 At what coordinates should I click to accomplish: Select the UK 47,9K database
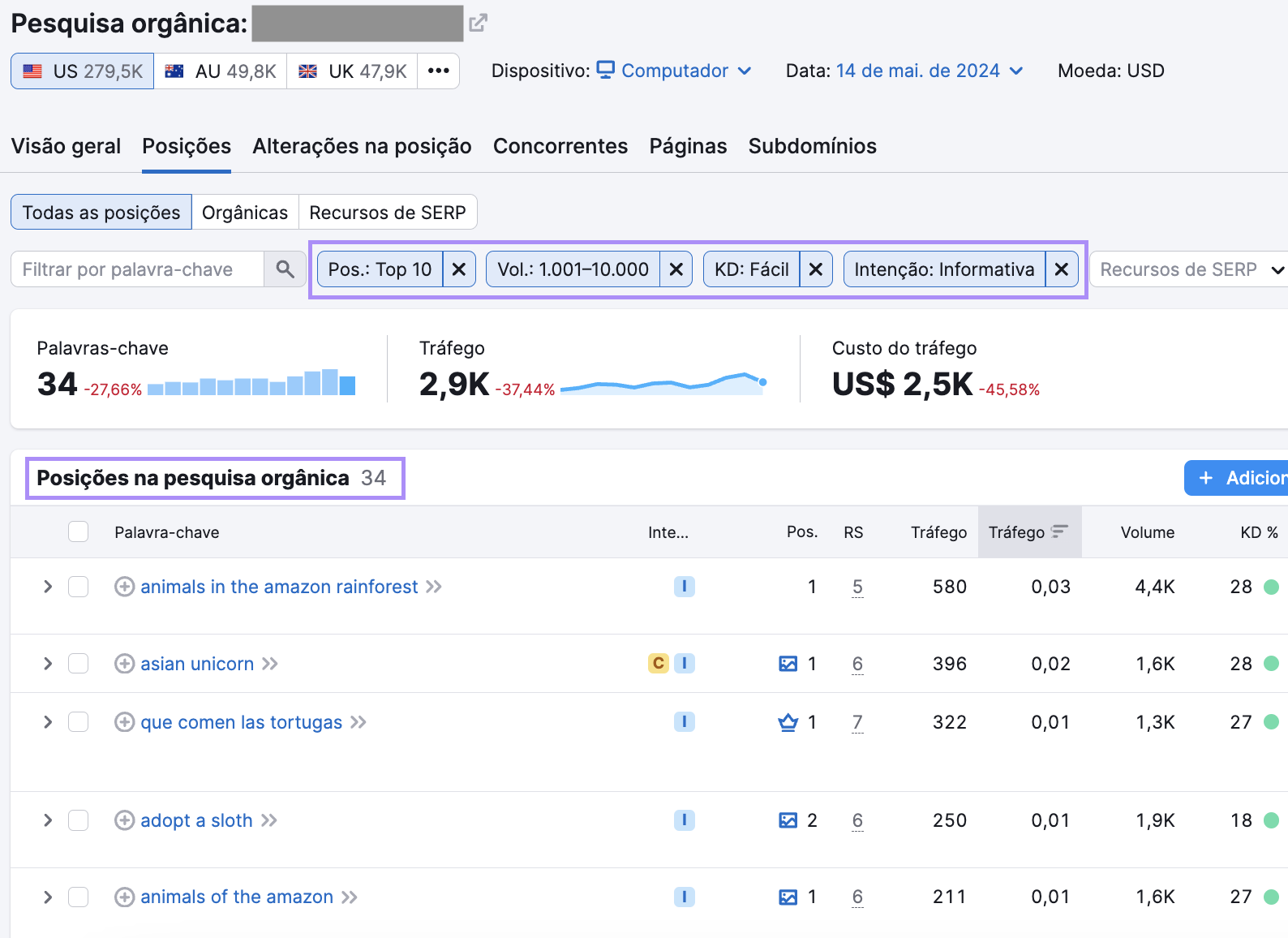352,71
